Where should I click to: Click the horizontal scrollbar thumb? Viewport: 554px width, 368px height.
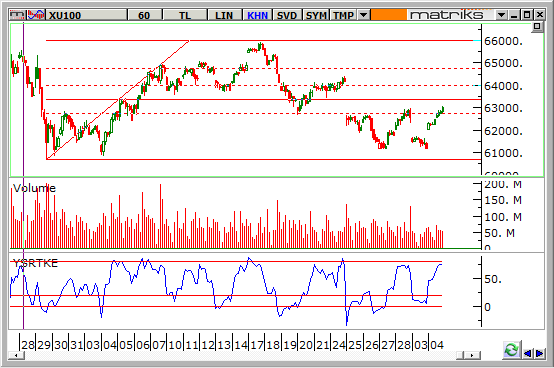click(461, 355)
